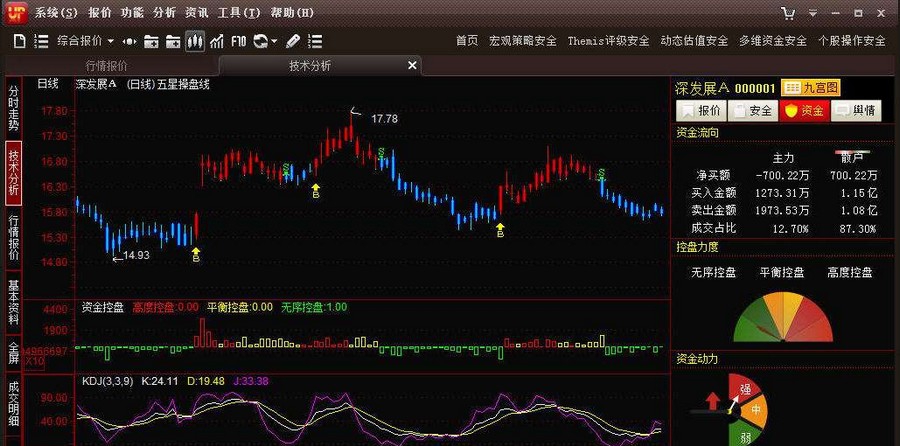Click the 日线 period label

48,84
